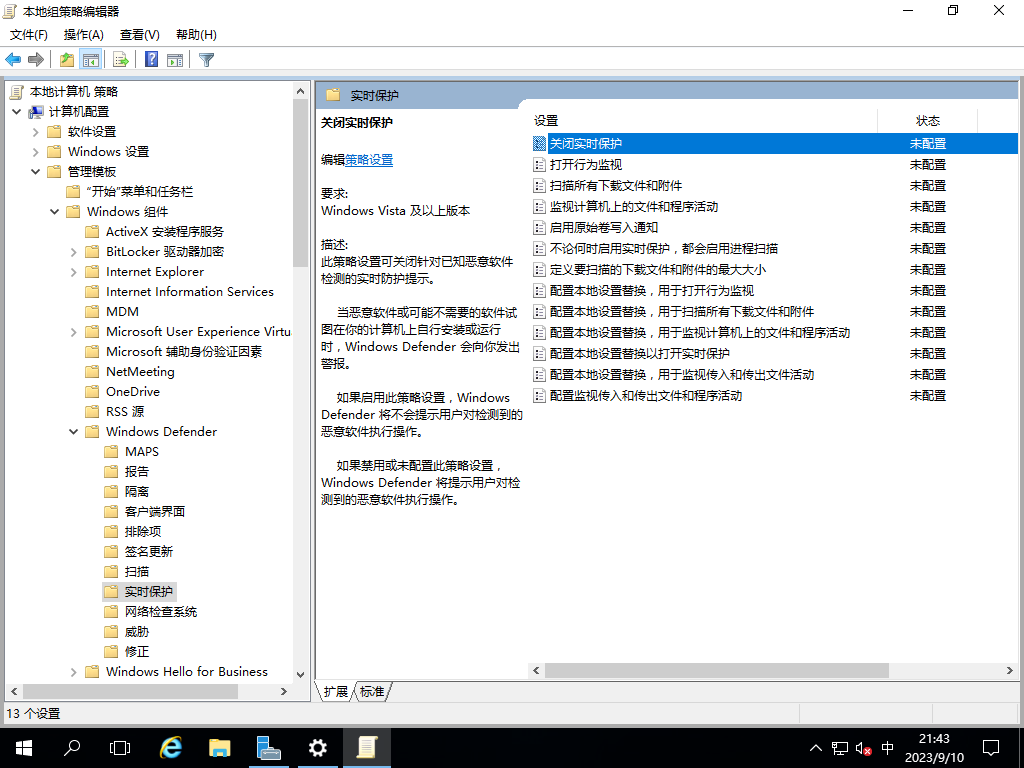Select 定义要扫描的下载文件和附件的最大大小 policy
This screenshot has height=768, width=1024.
coord(775,269)
